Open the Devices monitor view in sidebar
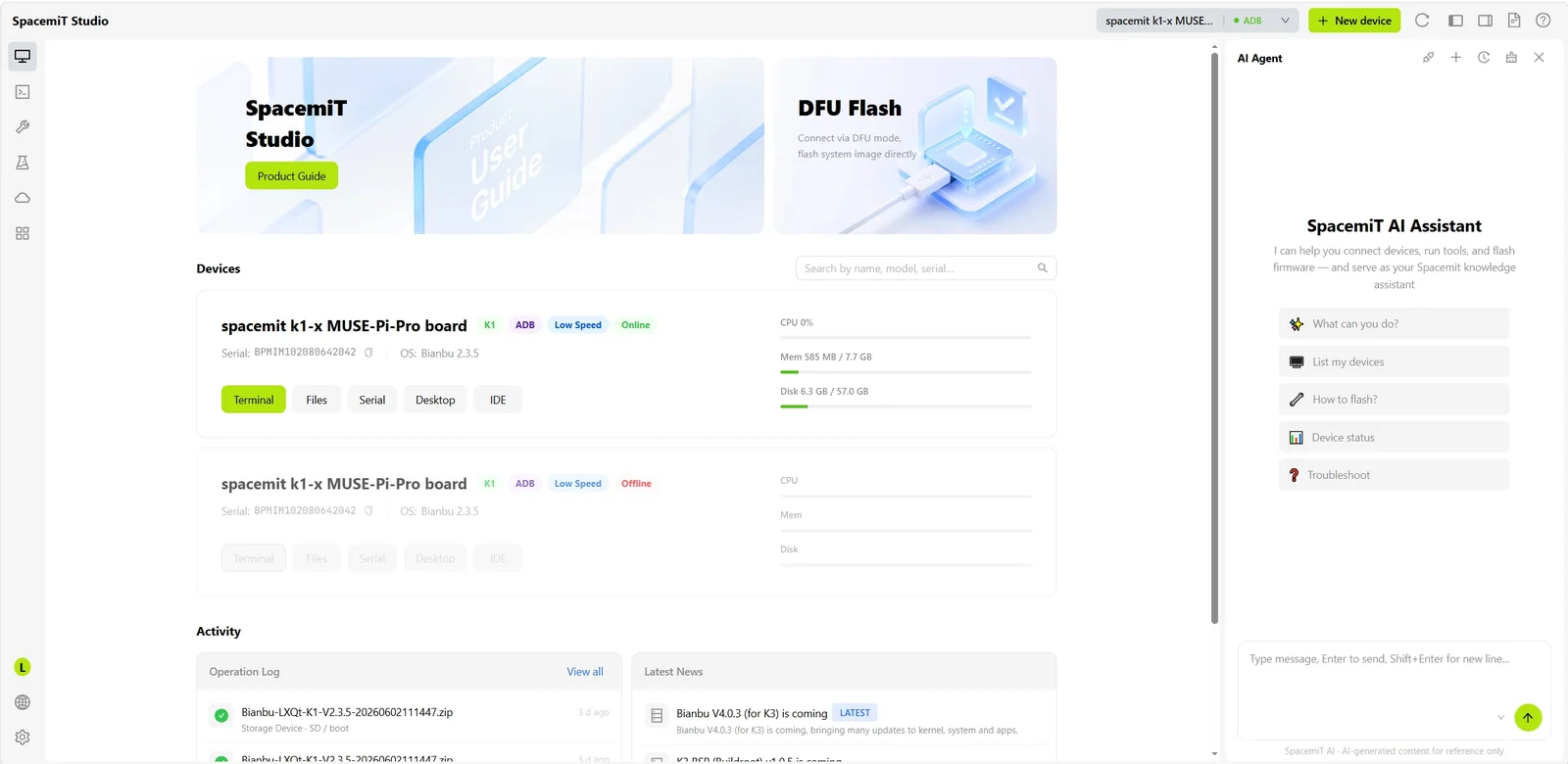 (23, 57)
